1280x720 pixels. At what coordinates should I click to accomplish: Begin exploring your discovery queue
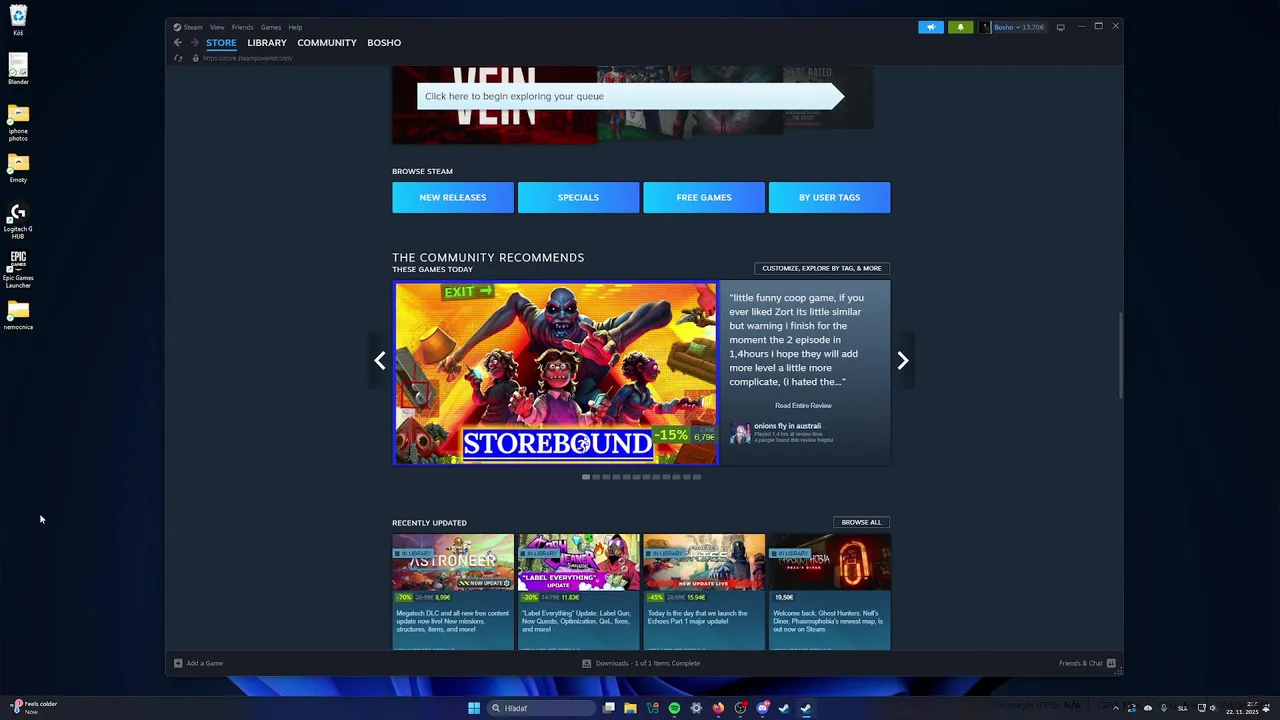630,96
